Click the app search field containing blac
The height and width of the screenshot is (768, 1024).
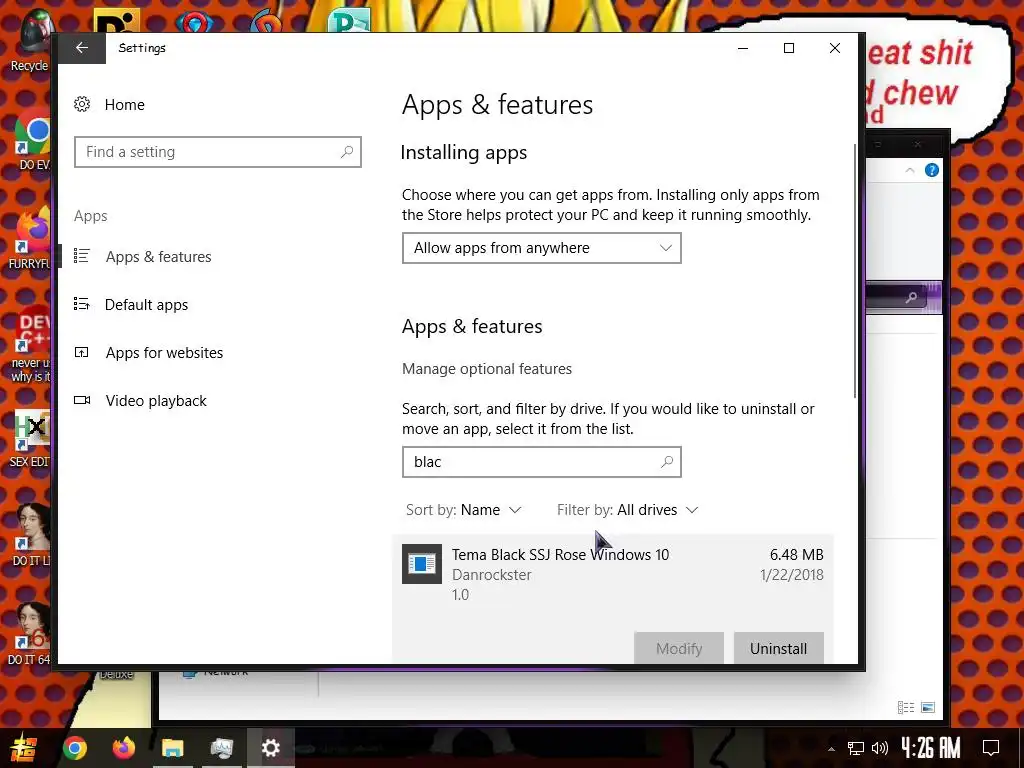[541, 462]
